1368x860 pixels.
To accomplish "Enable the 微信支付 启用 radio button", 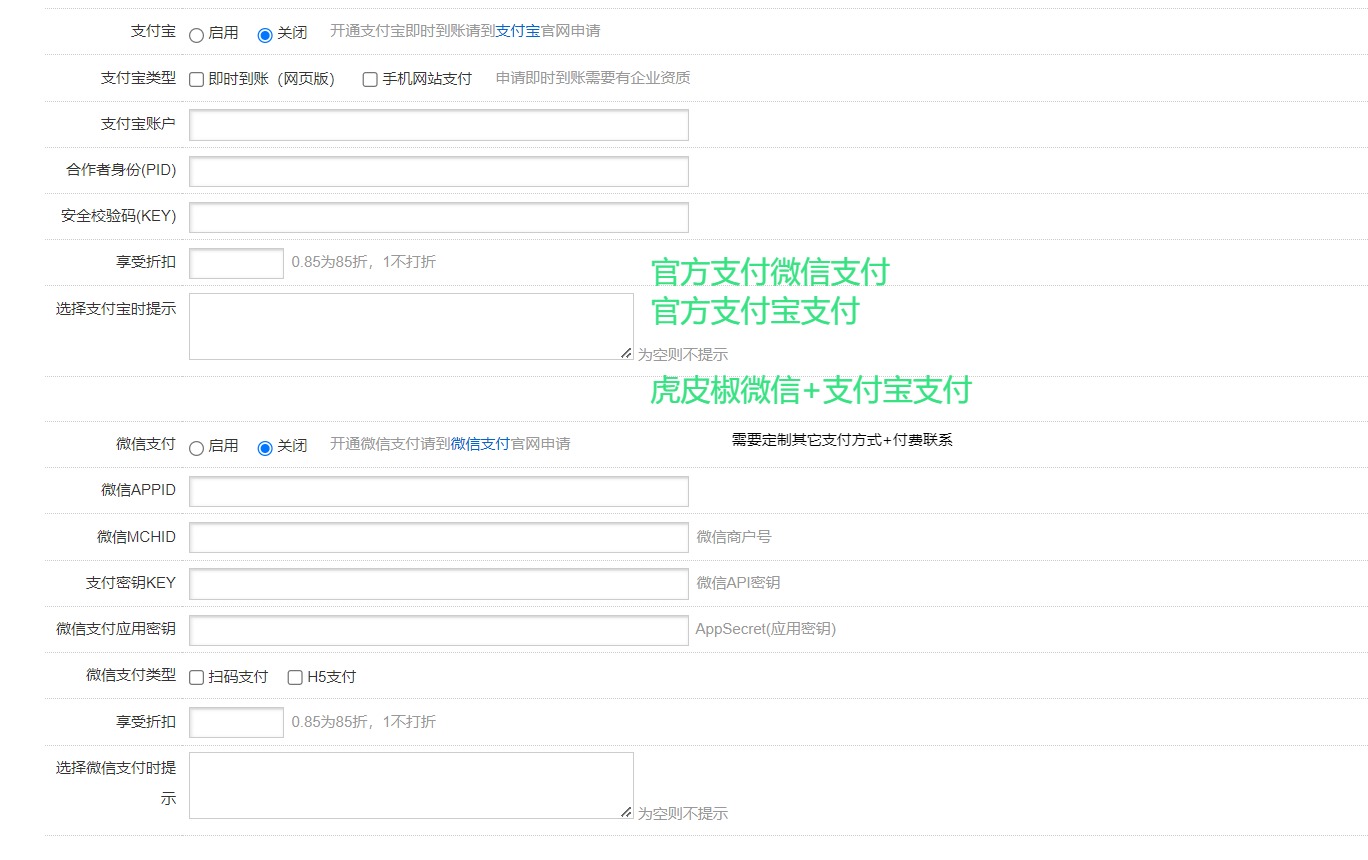I will [196, 448].
